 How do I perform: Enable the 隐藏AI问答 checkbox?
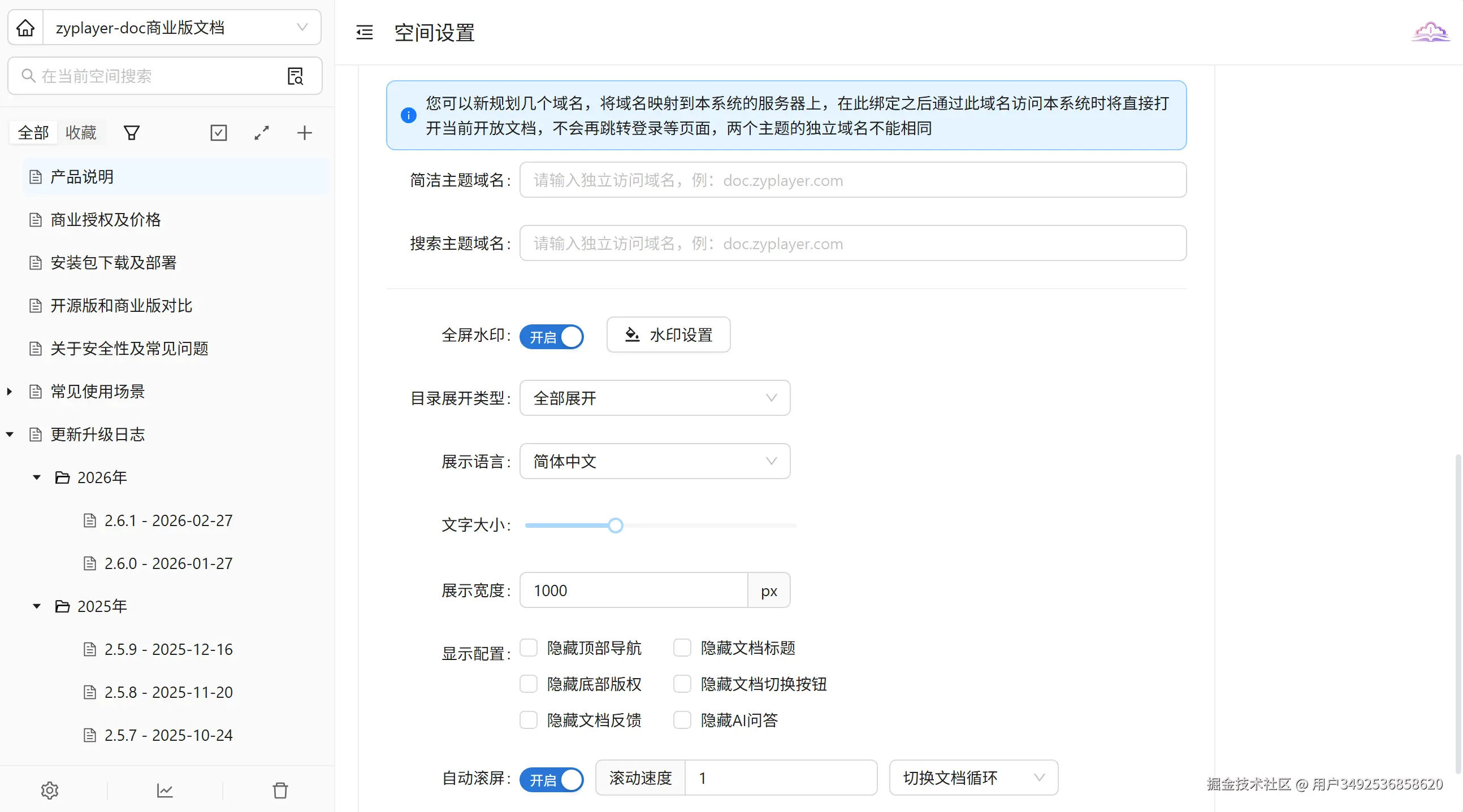tap(682, 720)
